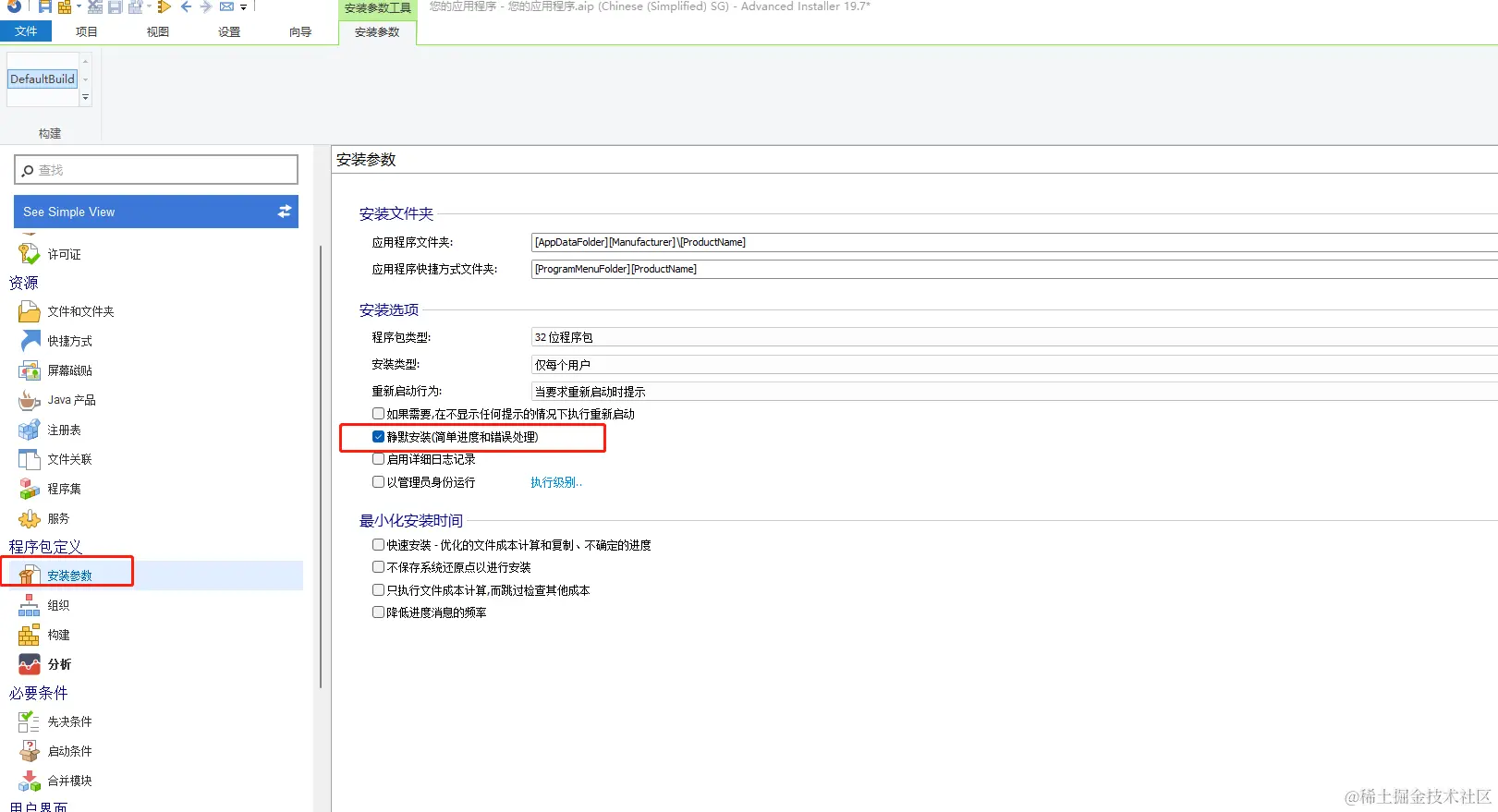The width and height of the screenshot is (1498, 812).
Task: Check 不保存系统还原点以进行安装 checkbox
Action: click(x=378, y=566)
